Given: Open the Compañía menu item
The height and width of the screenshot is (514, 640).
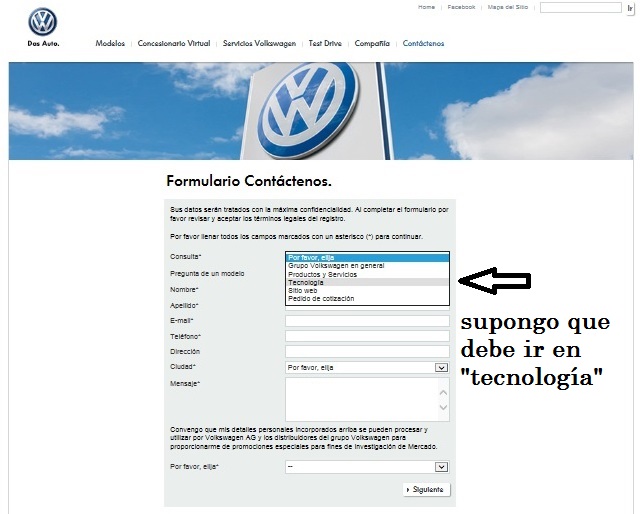Looking at the screenshot, I should (372, 43).
